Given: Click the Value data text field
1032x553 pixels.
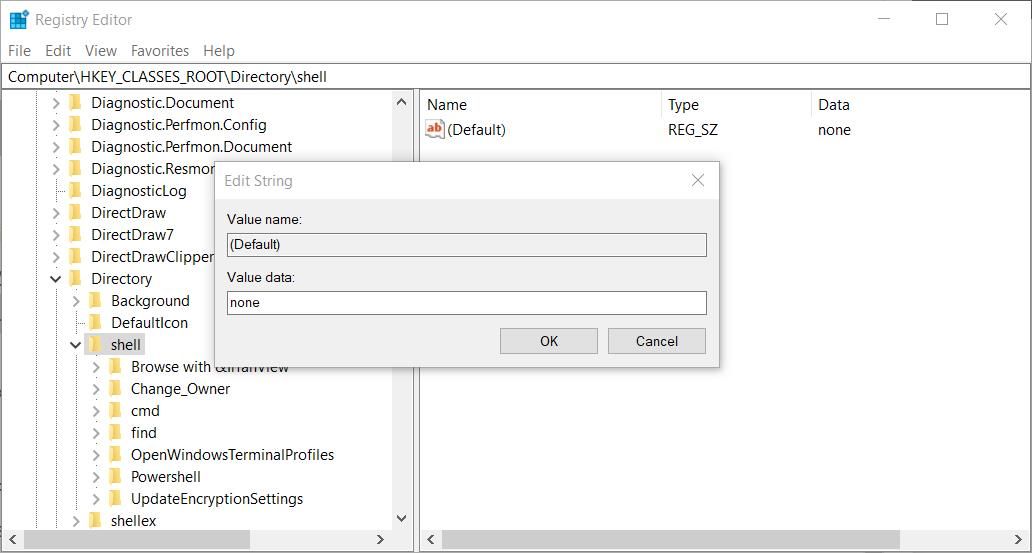Looking at the screenshot, I should tap(466, 302).
